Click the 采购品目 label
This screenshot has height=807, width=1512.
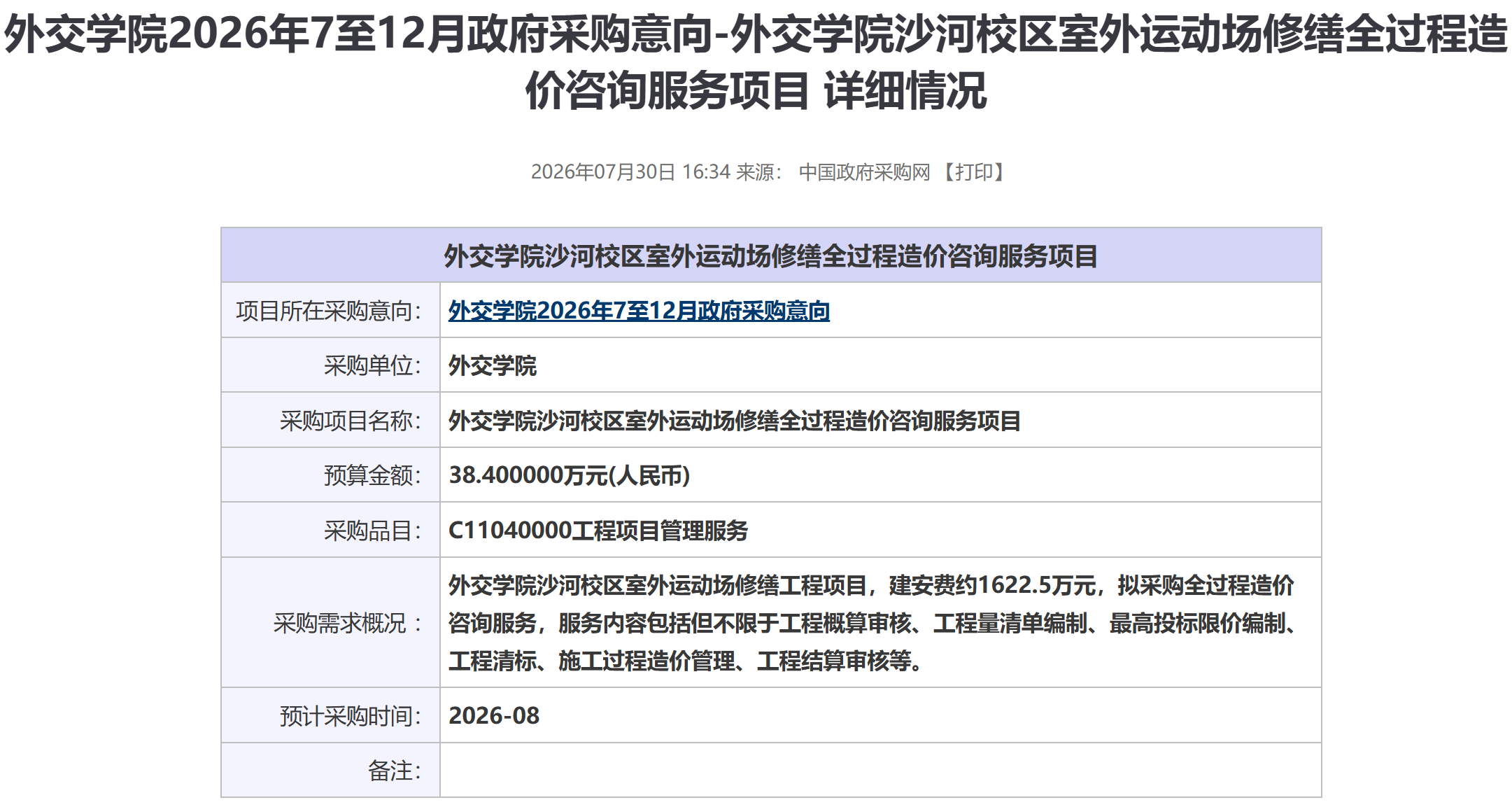372,531
